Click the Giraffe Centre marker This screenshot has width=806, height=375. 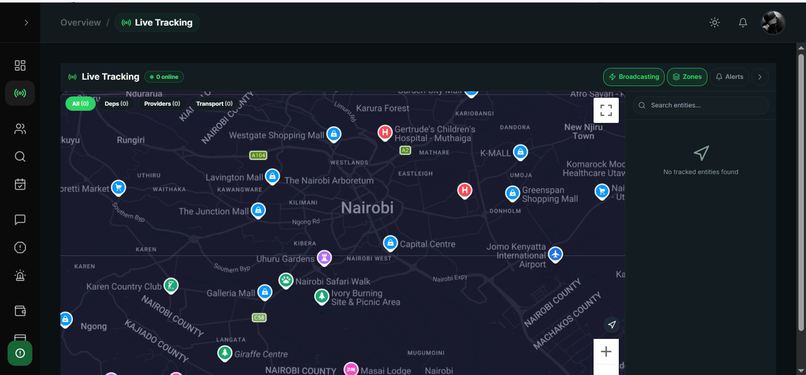tap(224, 353)
